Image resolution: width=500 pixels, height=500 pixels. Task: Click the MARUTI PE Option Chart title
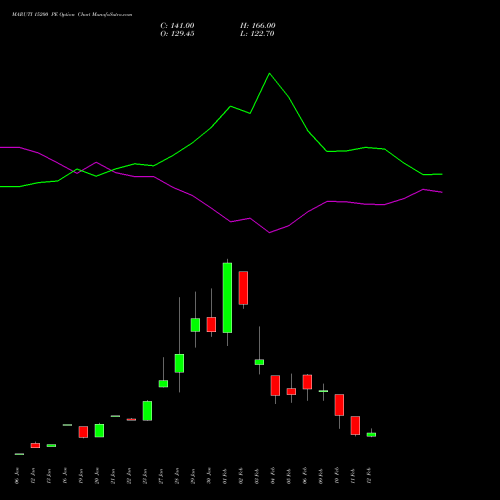tap(72, 15)
